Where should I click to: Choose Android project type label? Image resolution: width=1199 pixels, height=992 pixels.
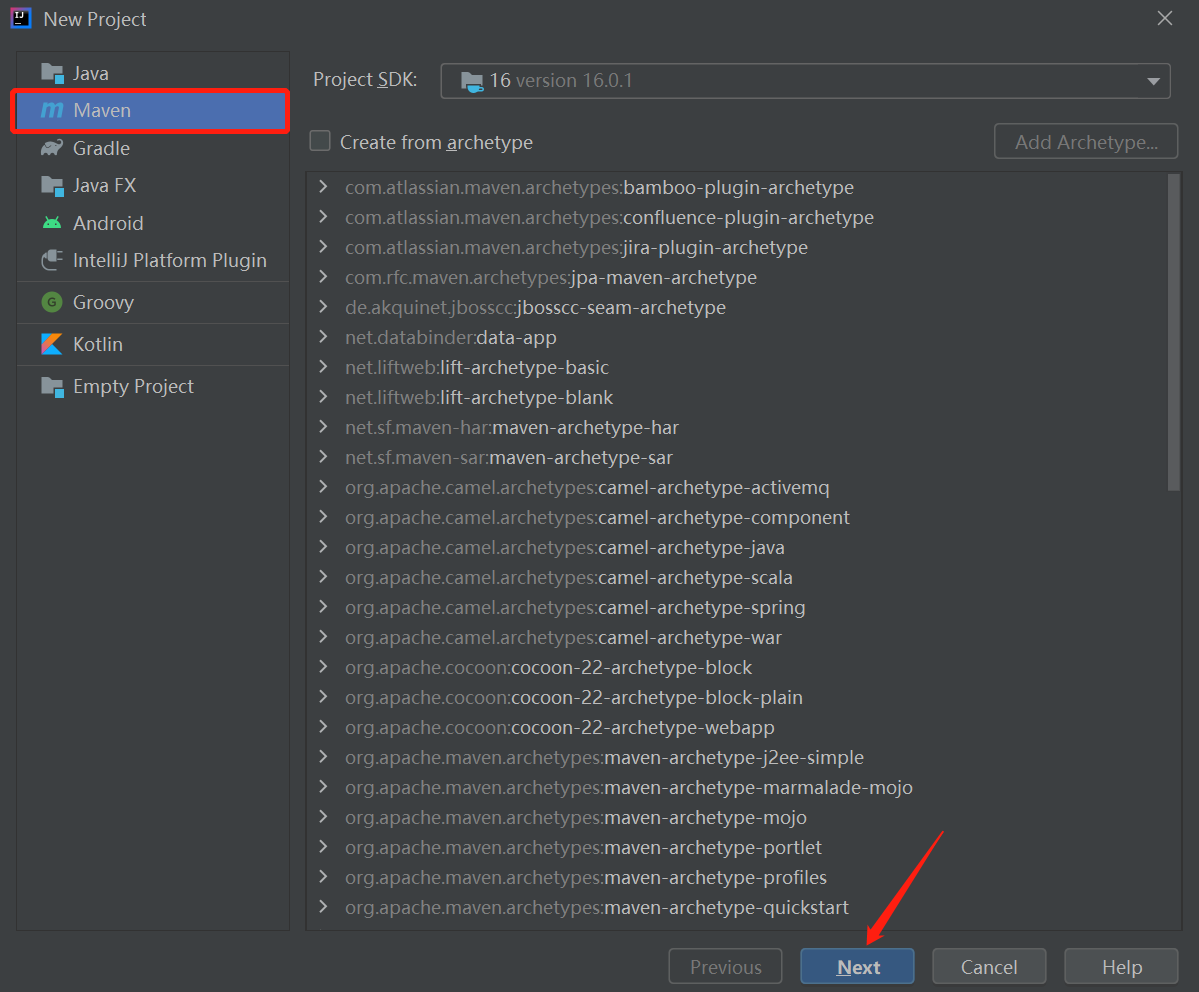click(108, 223)
